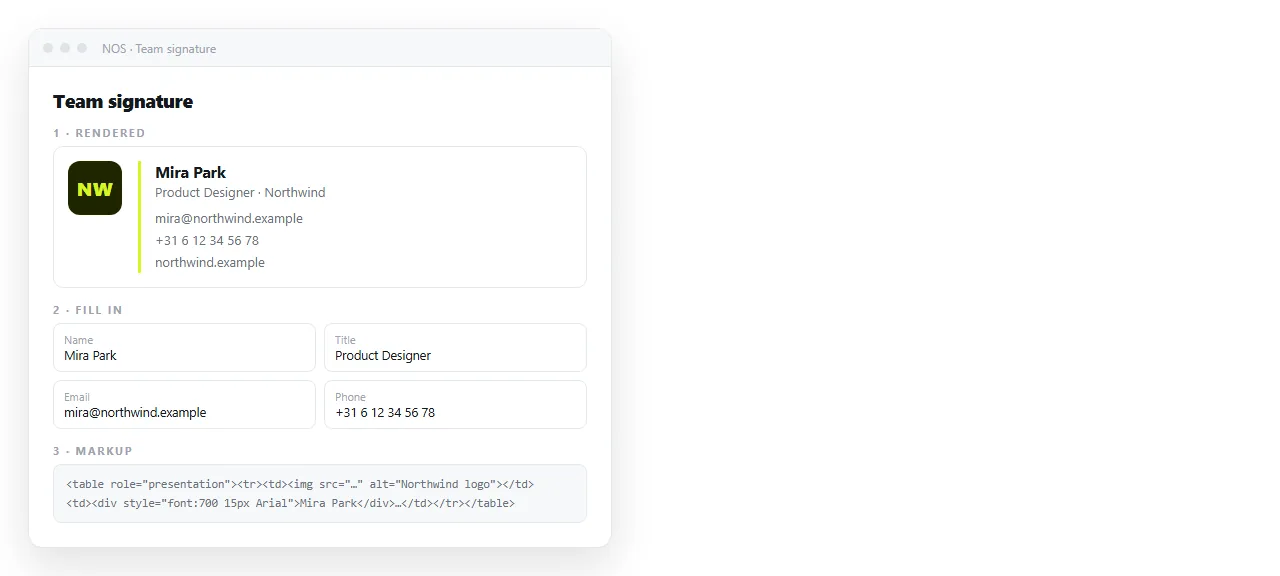The height and width of the screenshot is (576, 1280).
Task: Open the mira@northwind.example link in signature
Action: click(x=229, y=218)
